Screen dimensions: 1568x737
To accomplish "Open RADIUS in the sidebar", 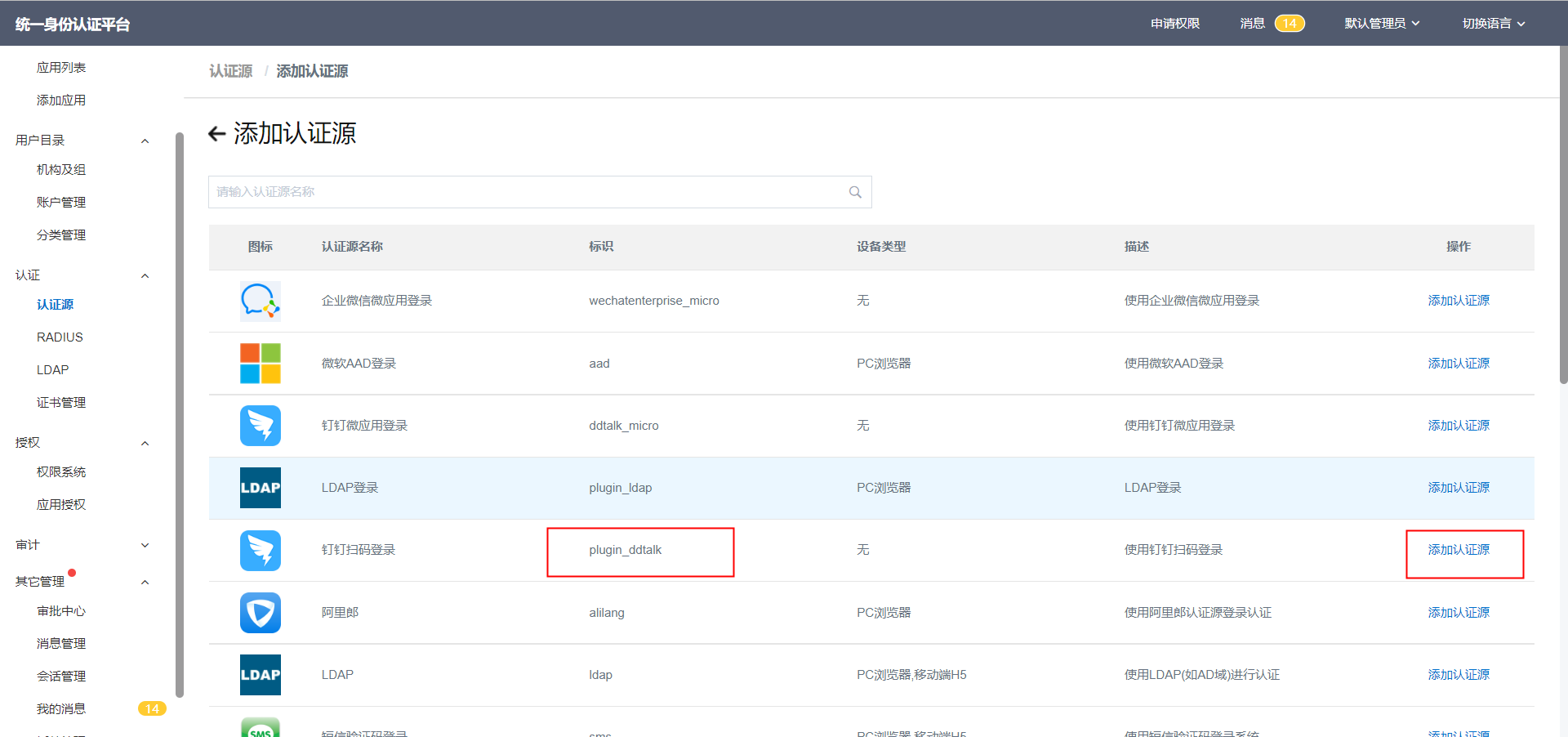I will coord(60,337).
